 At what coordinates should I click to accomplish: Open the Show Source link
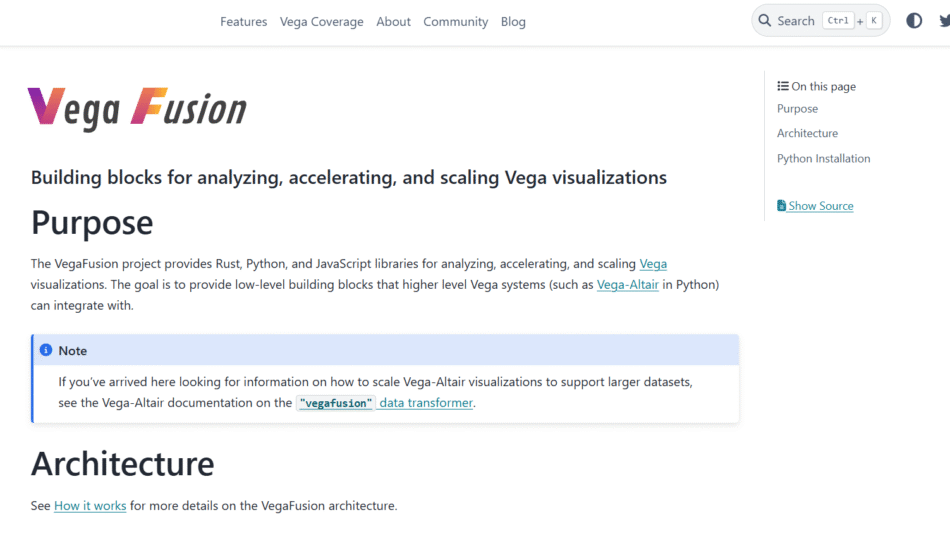click(815, 205)
